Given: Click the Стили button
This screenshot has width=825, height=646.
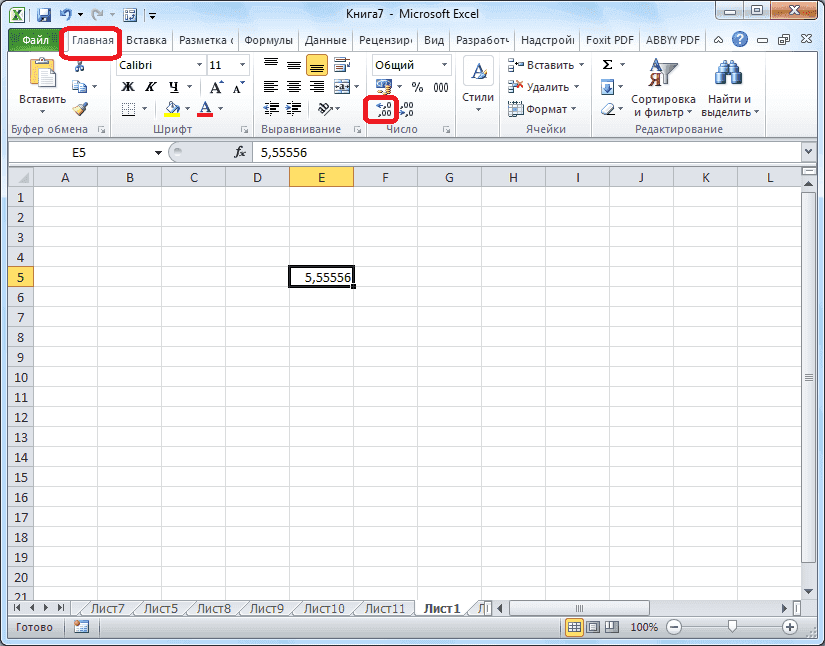Looking at the screenshot, I should pyautogui.click(x=477, y=87).
